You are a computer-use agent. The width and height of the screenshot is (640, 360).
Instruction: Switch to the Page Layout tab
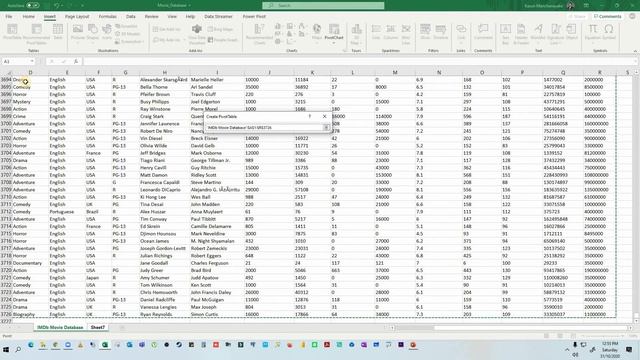pos(77,16)
